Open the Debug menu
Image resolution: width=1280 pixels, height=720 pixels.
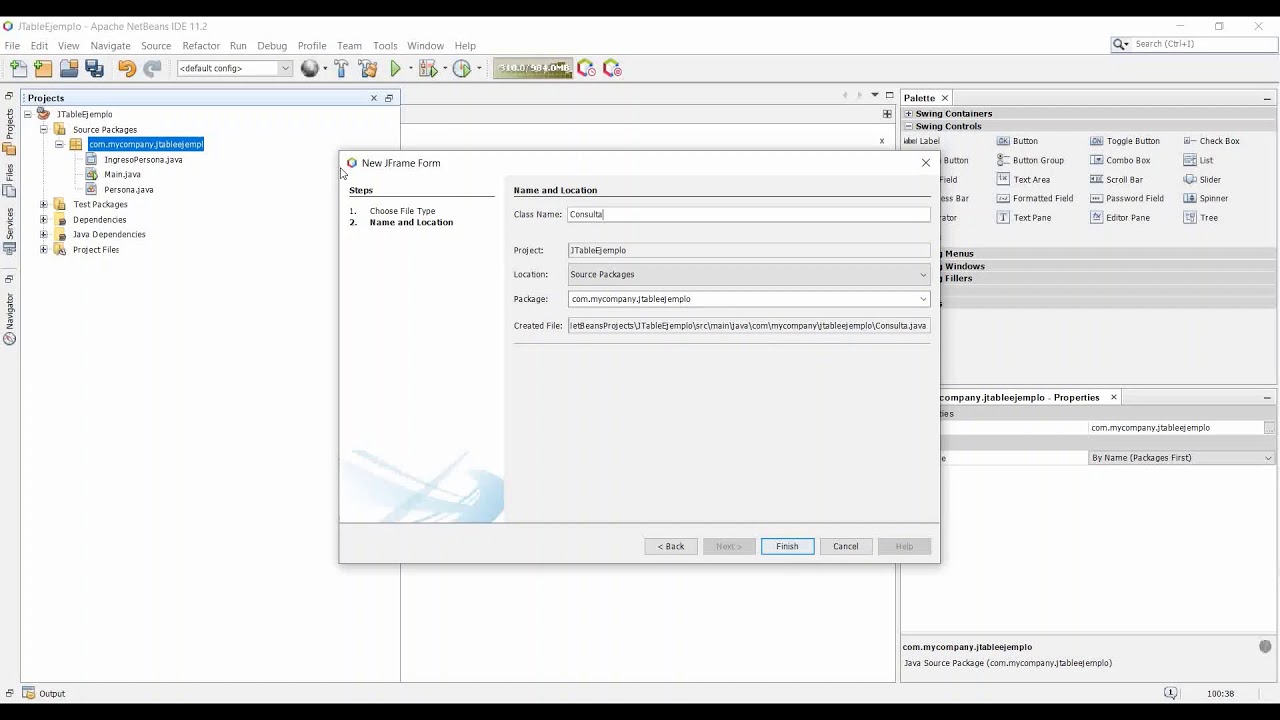point(272,45)
